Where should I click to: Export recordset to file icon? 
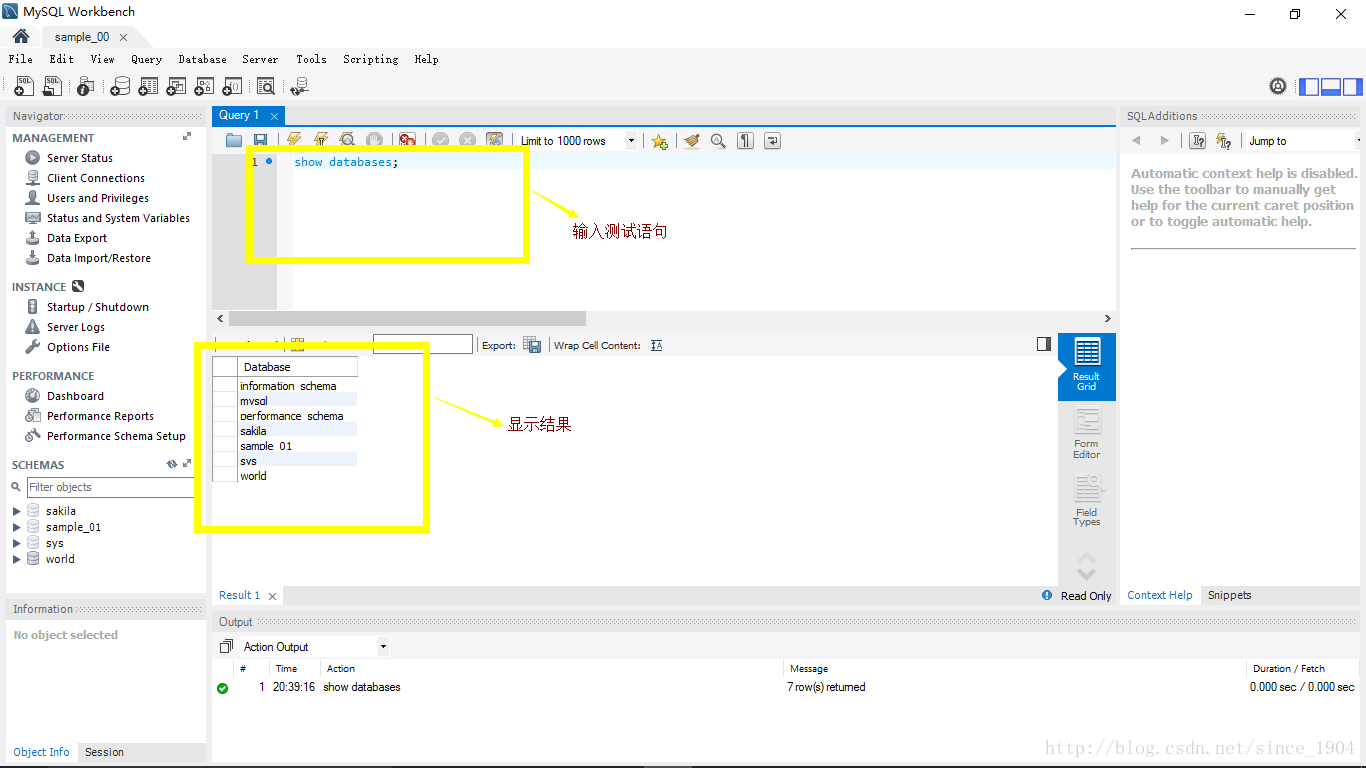pos(533,345)
